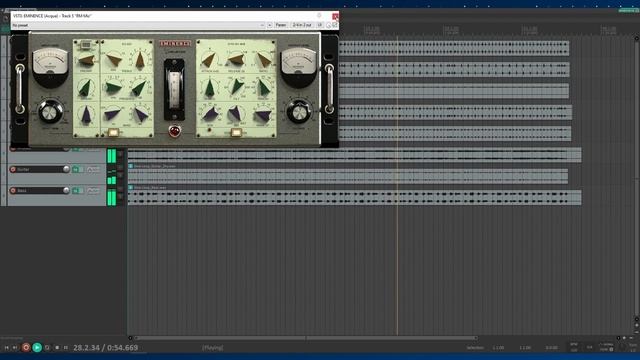Open the '2/4 in 2 out' routing button
This screenshot has height=360, width=640.
click(302, 25)
